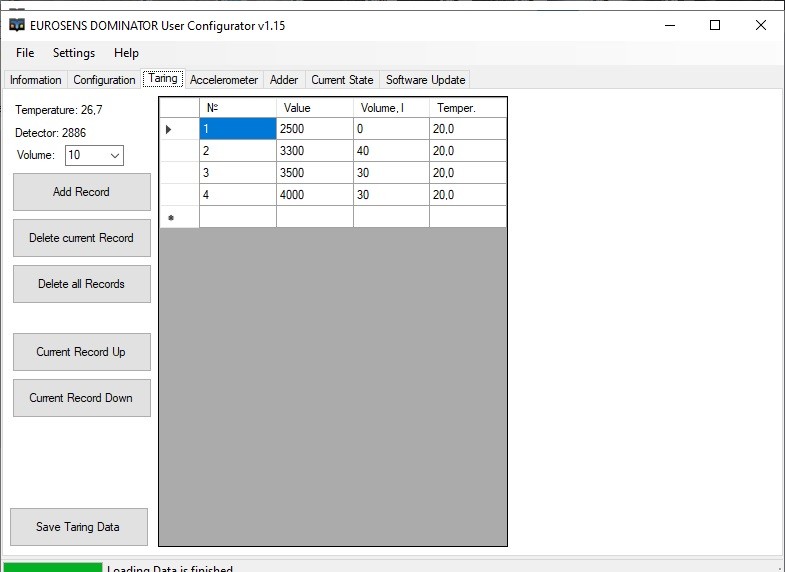Click the № column header
The width and height of the screenshot is (785, 572).
pos(238,108)
